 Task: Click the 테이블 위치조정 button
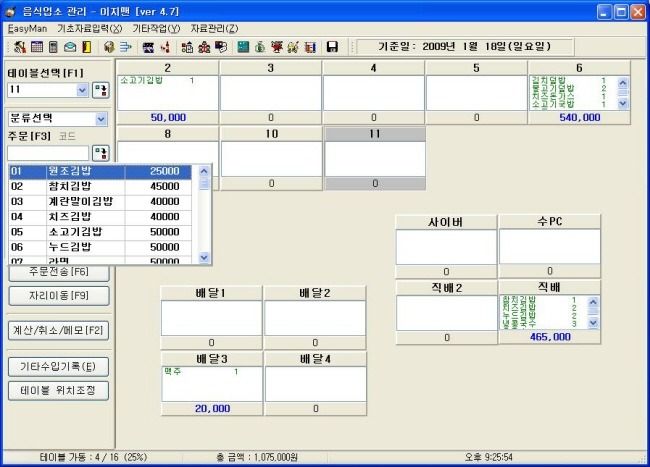(x=58, y=391)
